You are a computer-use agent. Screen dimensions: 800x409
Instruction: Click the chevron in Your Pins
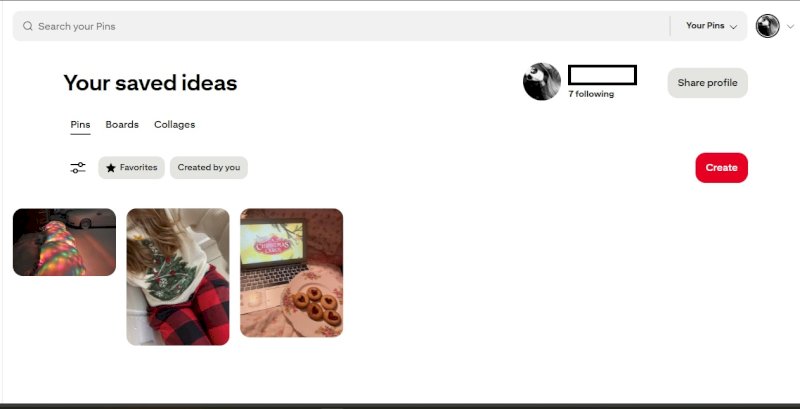coord(734,27)
